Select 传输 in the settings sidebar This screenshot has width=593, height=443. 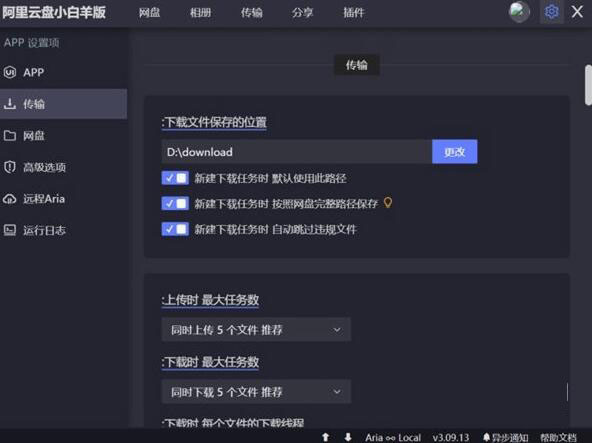63,104
